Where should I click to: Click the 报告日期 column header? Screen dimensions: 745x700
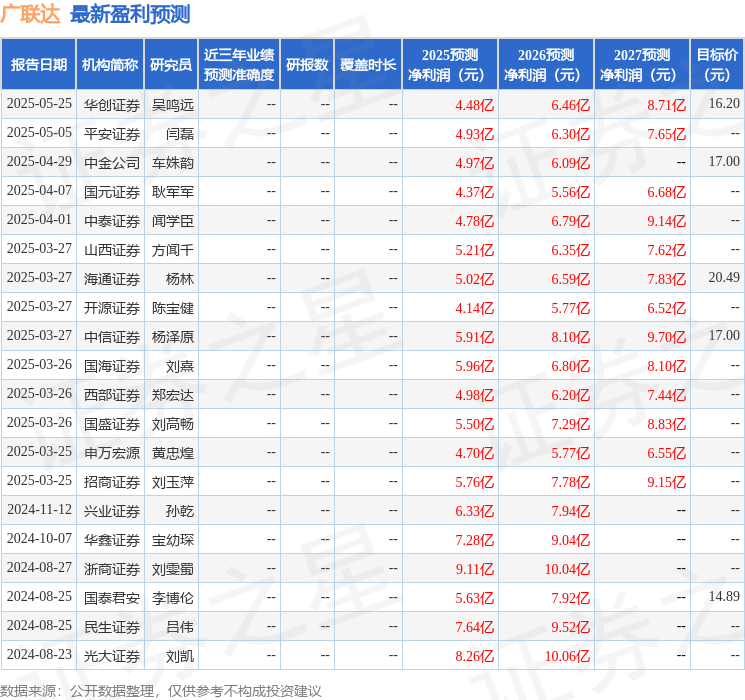[38, 65]
